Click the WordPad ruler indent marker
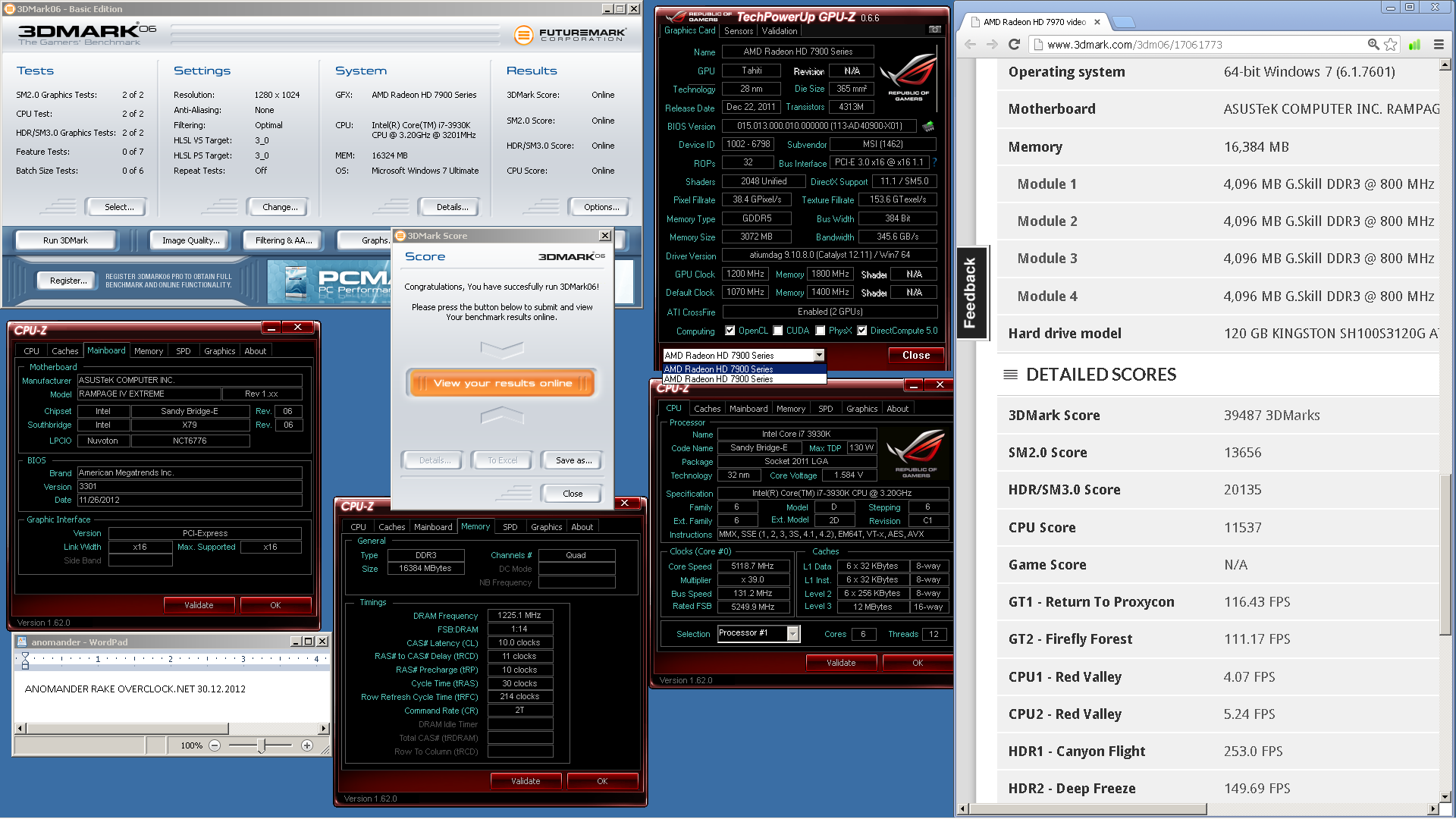The width and height of the screenshot is (1456, 819). pyautogui.click(x=25, y=661)
